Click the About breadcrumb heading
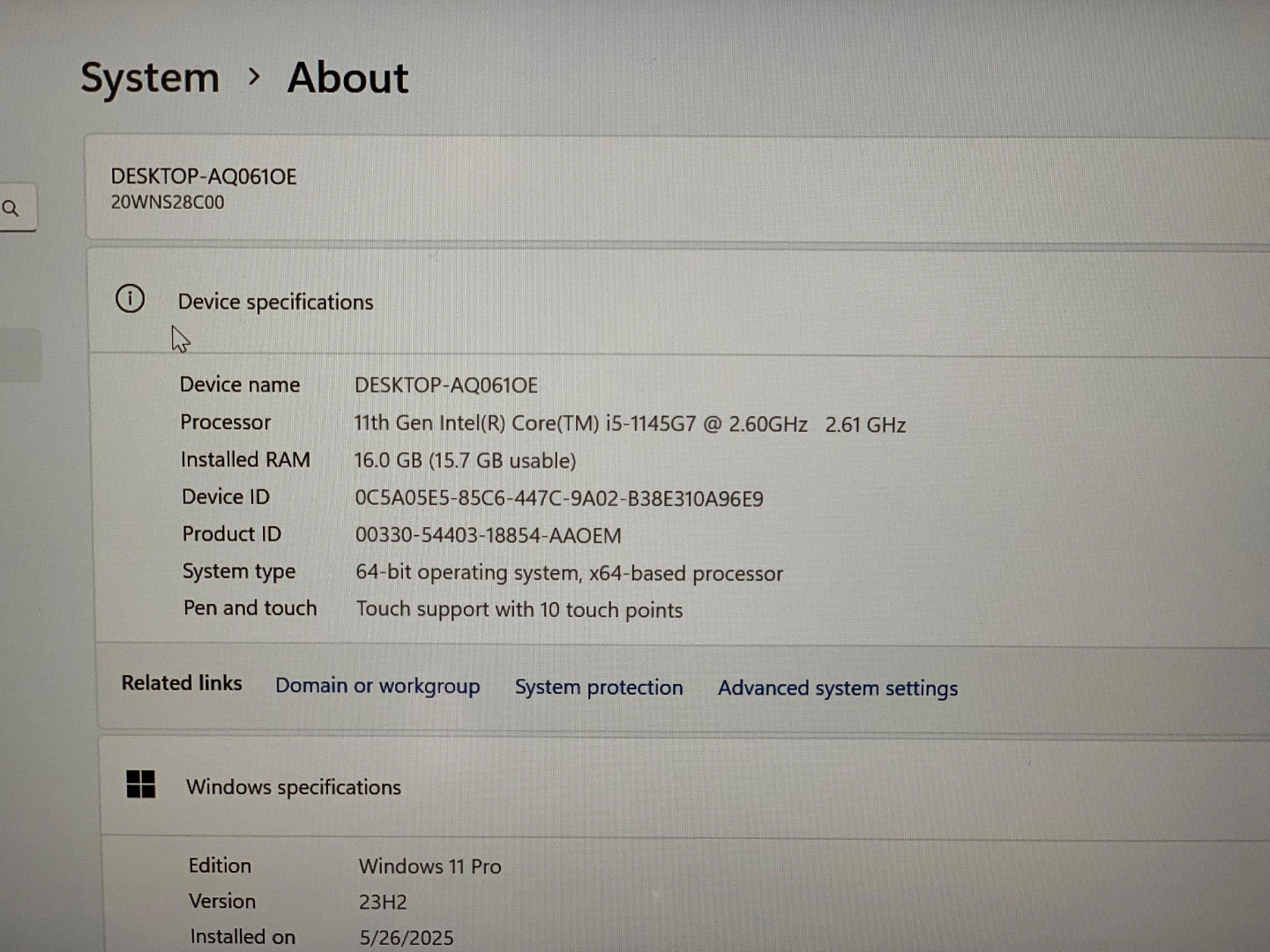 pyautogui.click(x=348, y=78)
